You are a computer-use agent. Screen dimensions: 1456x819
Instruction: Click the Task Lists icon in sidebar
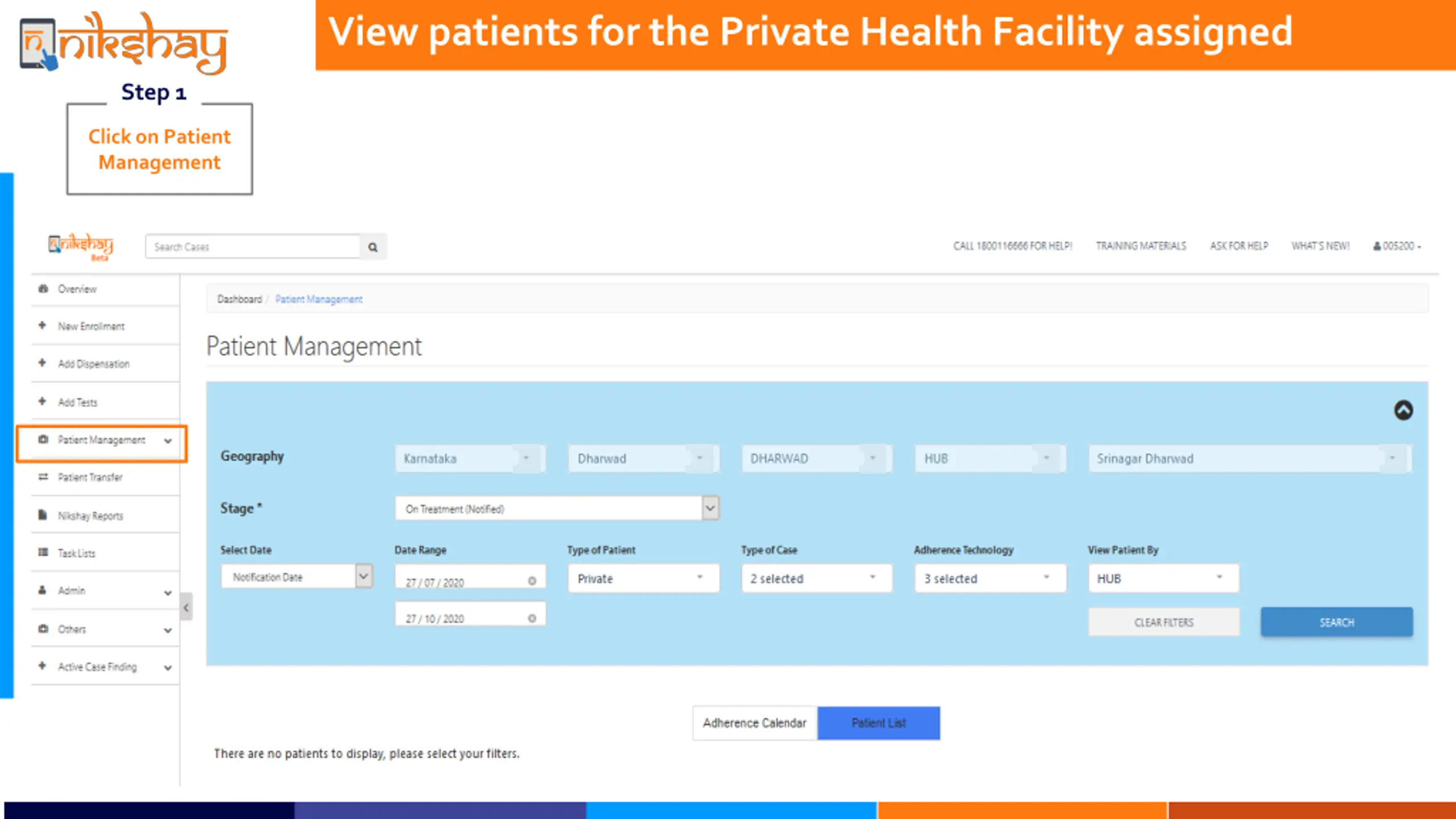[x=43, y=552]
